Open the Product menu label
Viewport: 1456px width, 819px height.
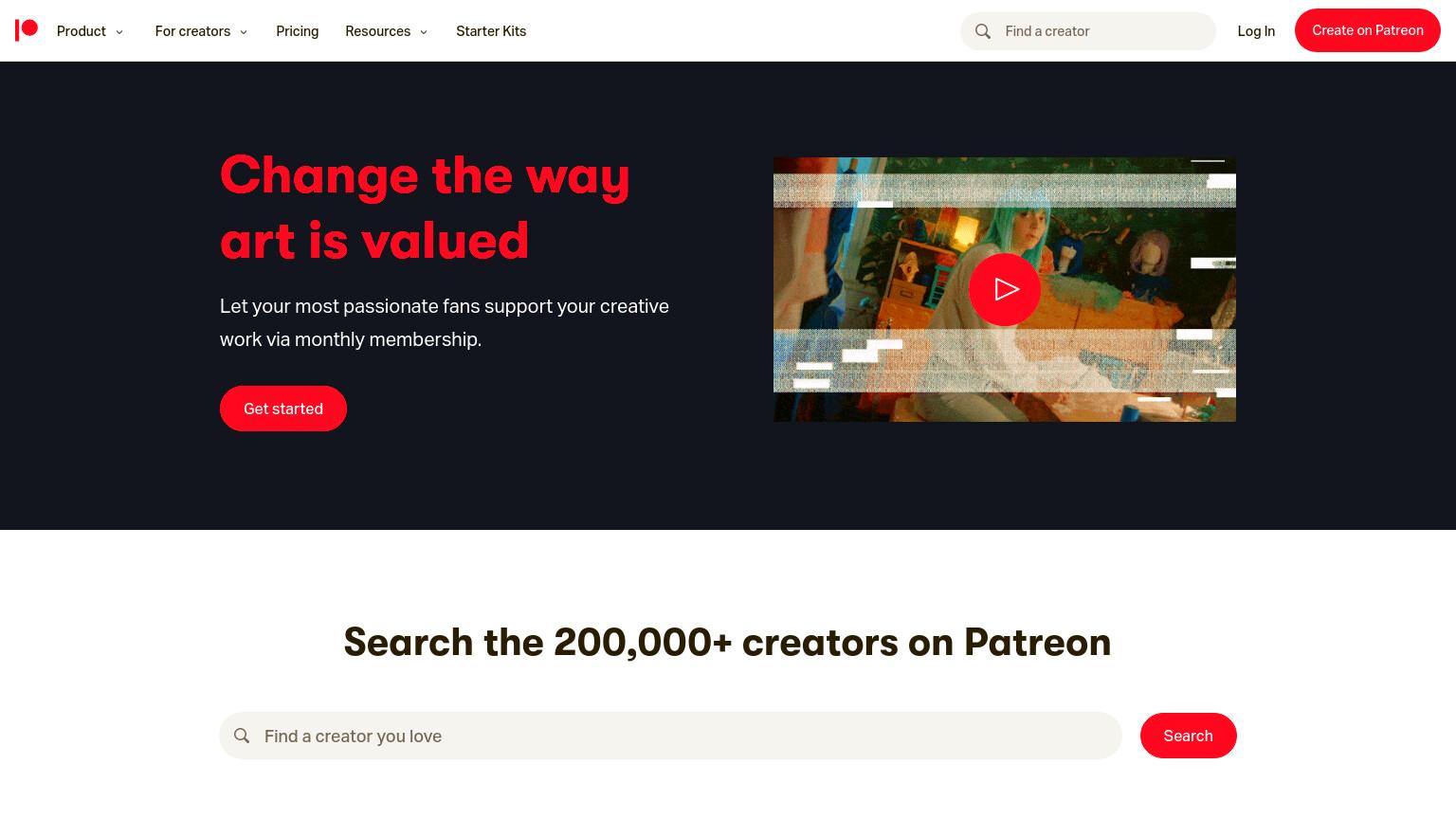point(82,31)
